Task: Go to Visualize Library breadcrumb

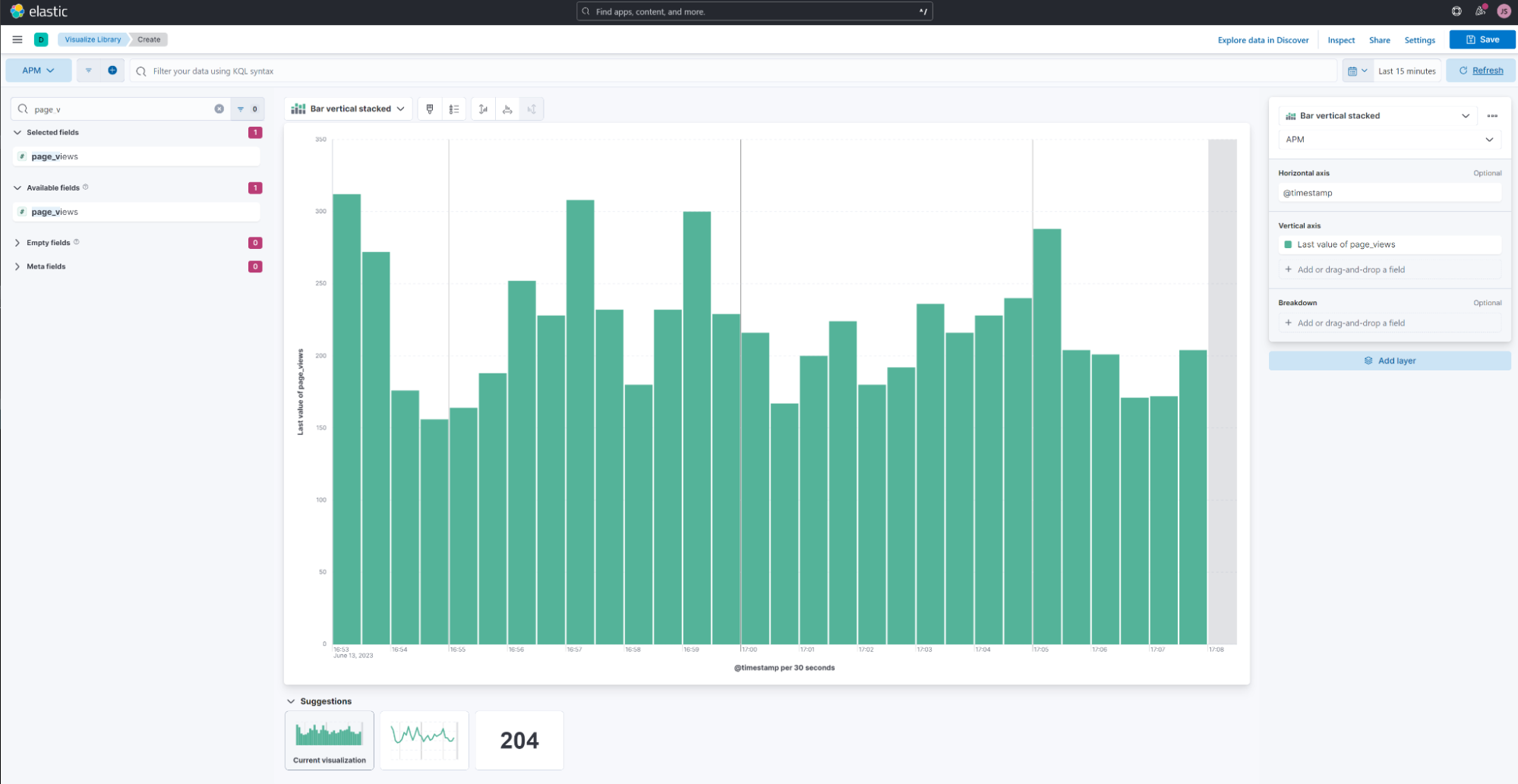Action: 92,39
